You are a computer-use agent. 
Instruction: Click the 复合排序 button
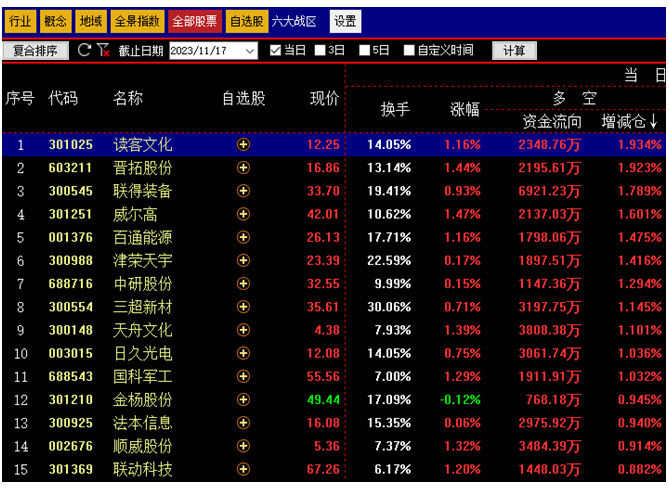[x=35, y=51]
